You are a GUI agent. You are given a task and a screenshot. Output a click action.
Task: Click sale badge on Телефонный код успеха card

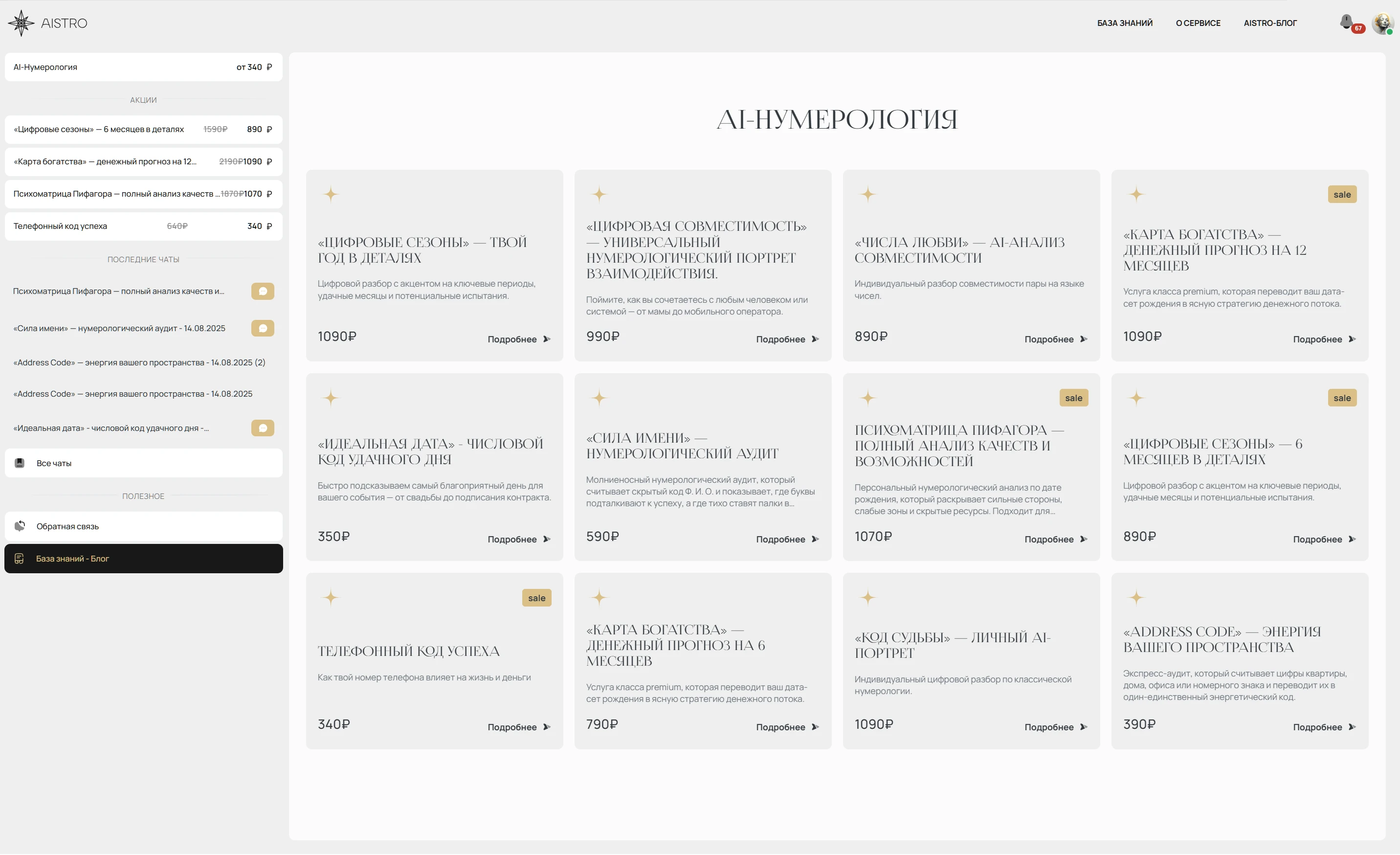tap(536, 598)
